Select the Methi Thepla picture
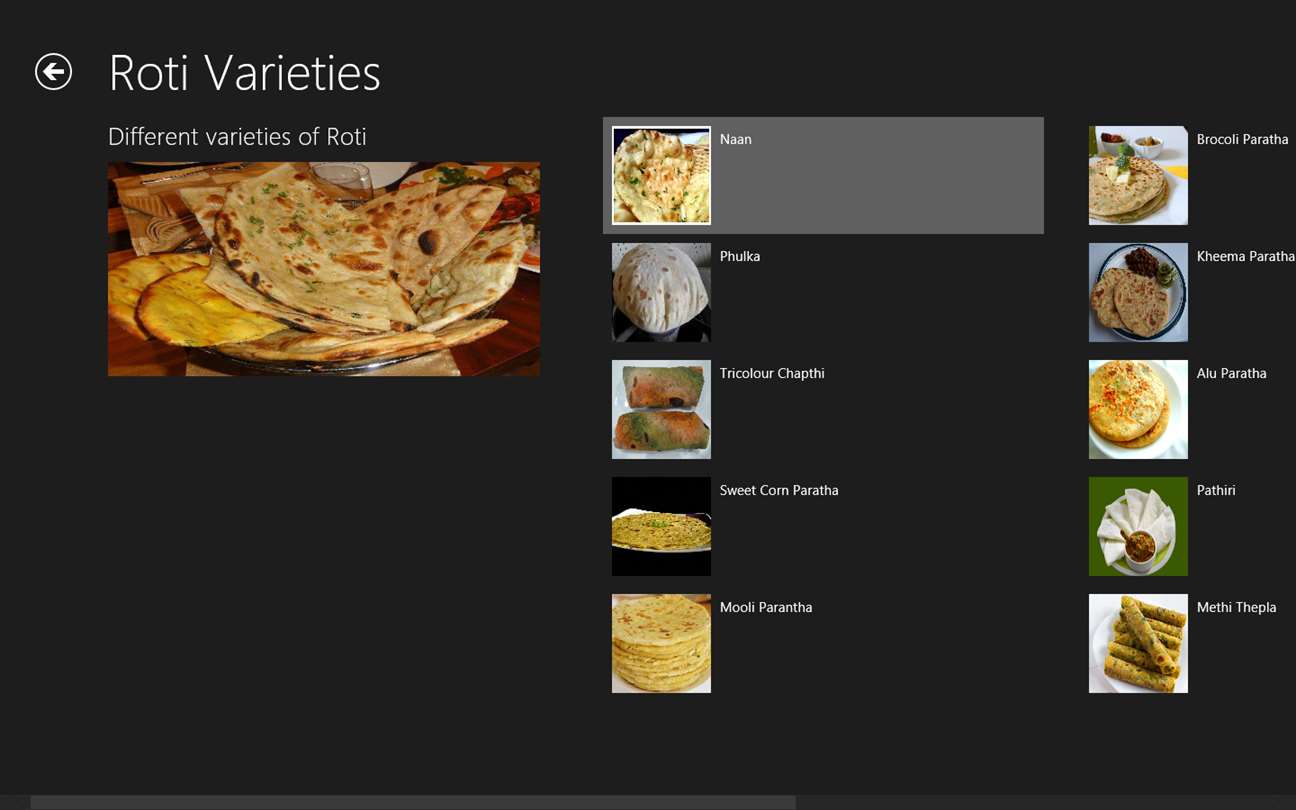 [1138, 643]
